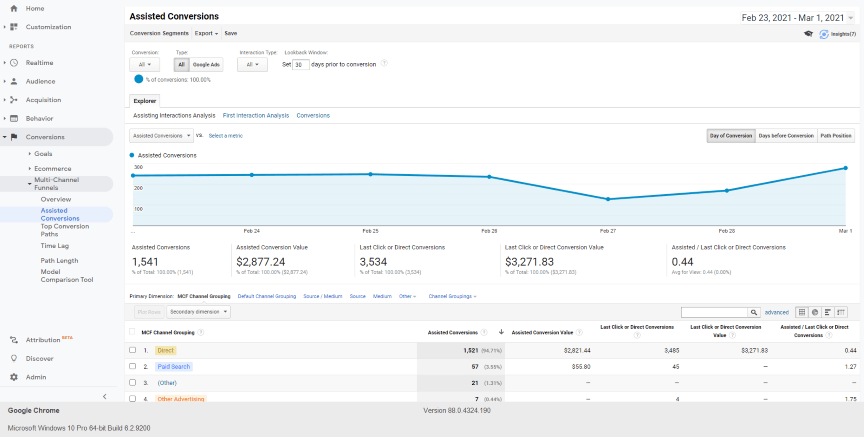
Task: Open the date range picker dropdown
Action: coord(798,18)
